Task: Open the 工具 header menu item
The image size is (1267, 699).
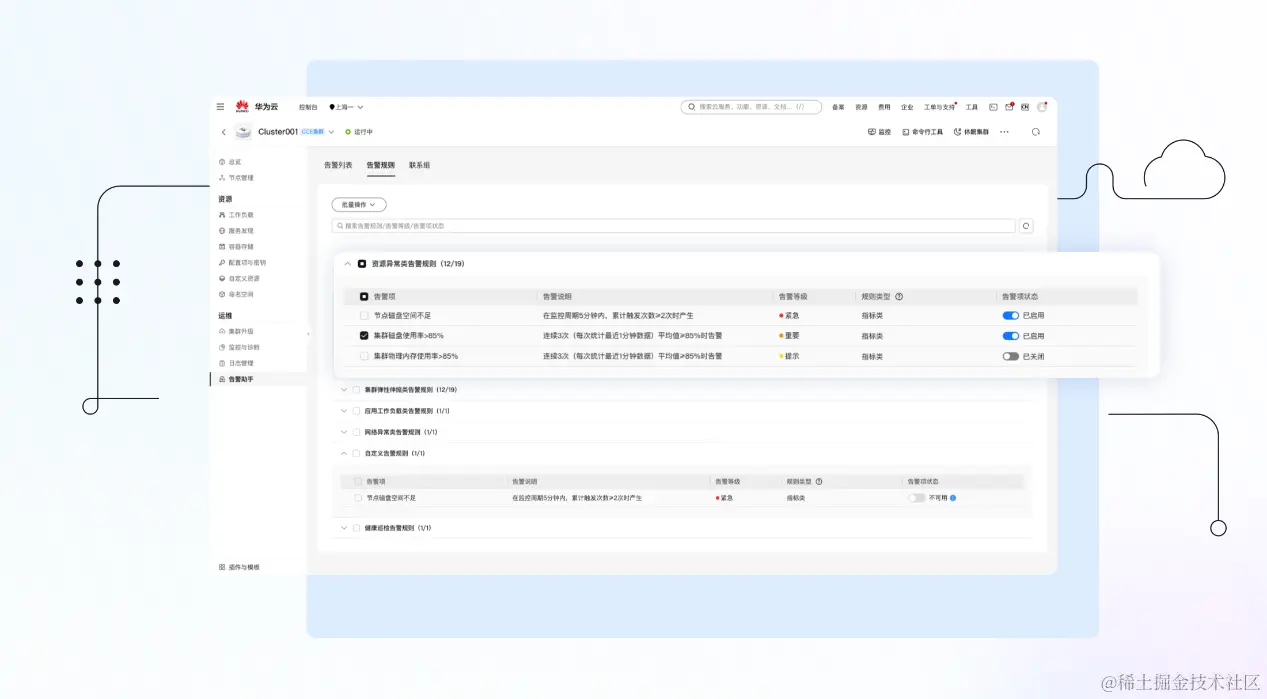Action: click(x=972, y=107)
